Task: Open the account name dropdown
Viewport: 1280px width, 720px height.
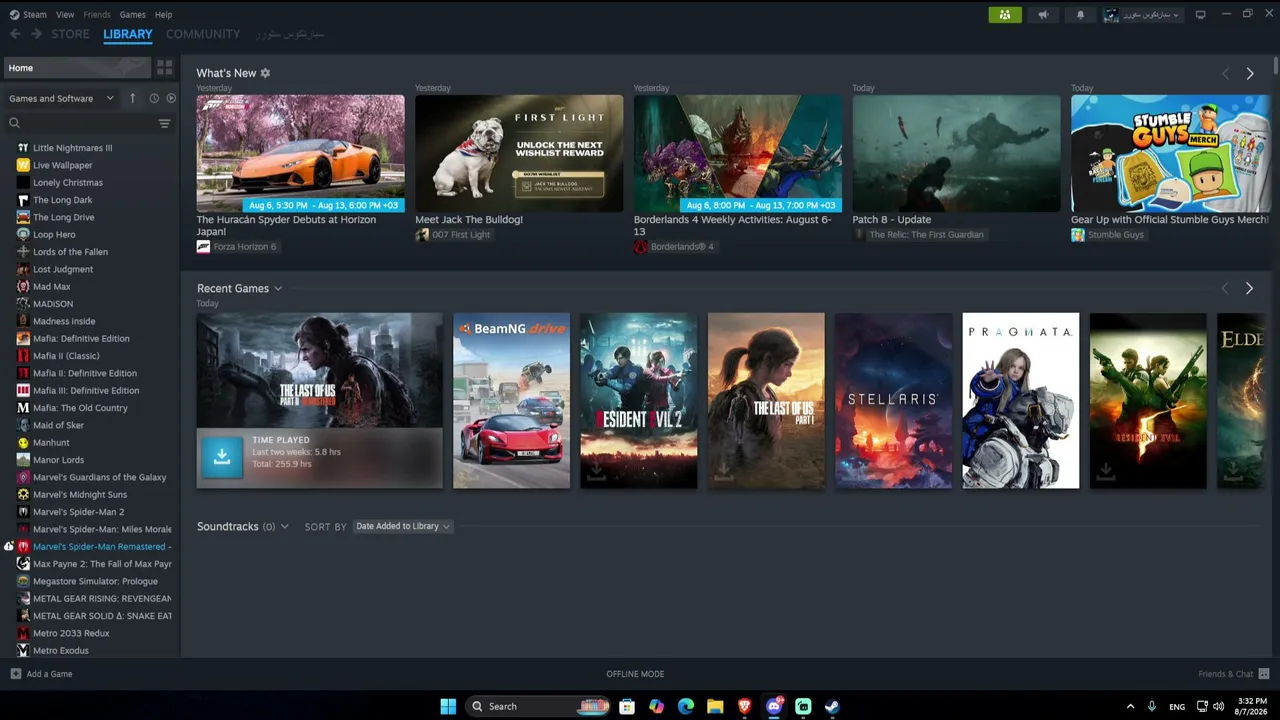Action: [x=1142, y=15]
